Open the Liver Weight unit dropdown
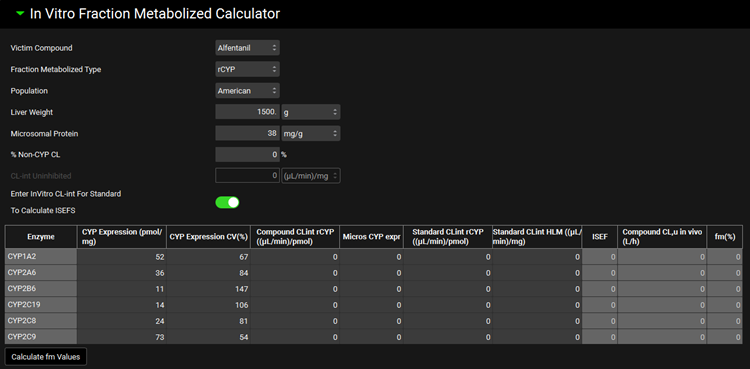Screen dimensions: 750x369 (311, 112)
